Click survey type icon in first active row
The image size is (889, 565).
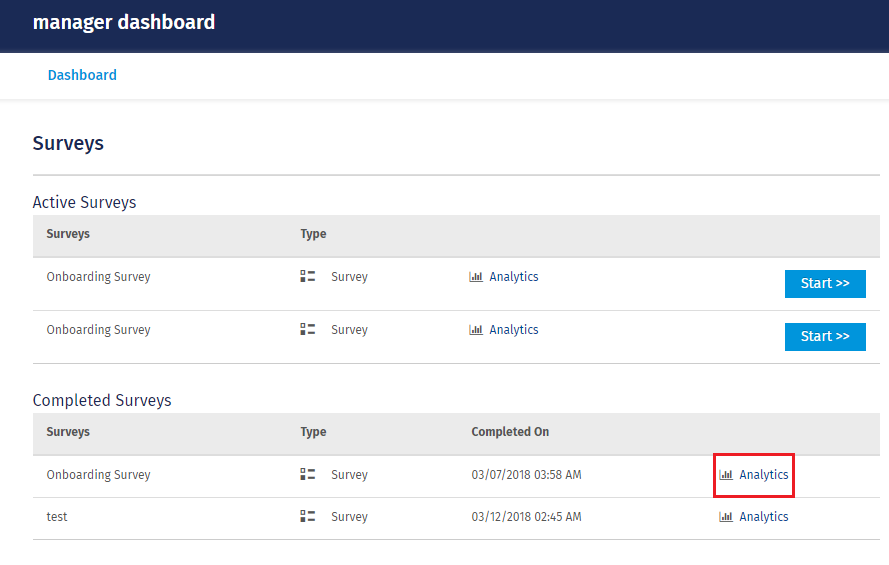pos(308,277)
